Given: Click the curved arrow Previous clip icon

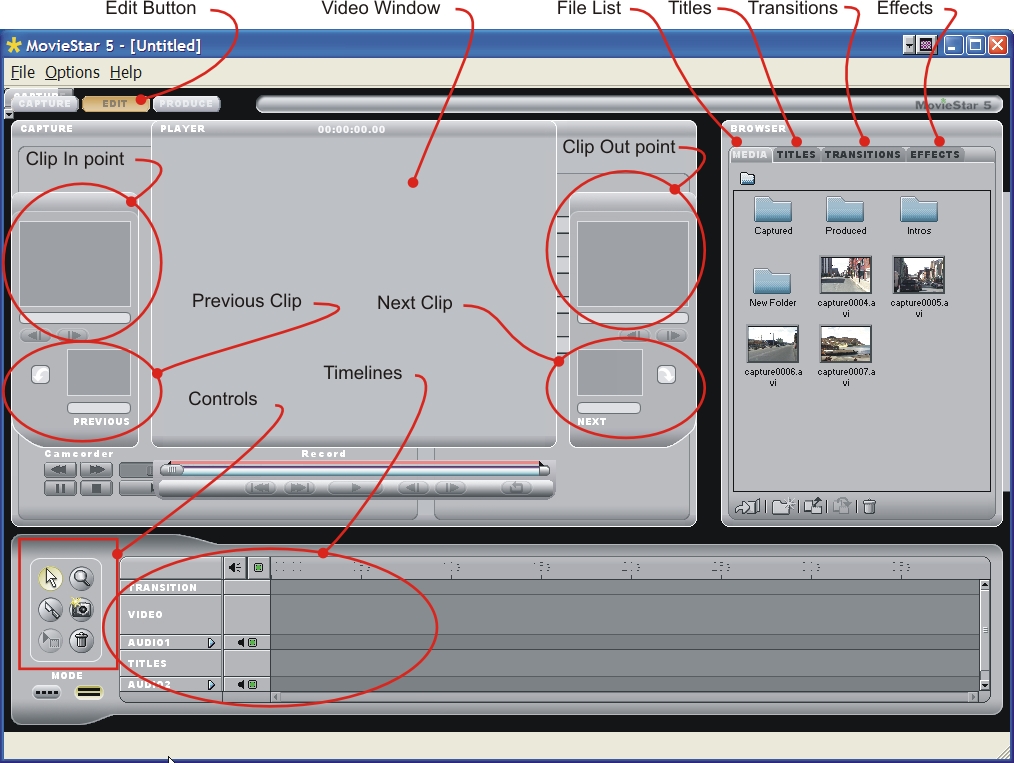Looking at the screenshot, I should point(41,374).
